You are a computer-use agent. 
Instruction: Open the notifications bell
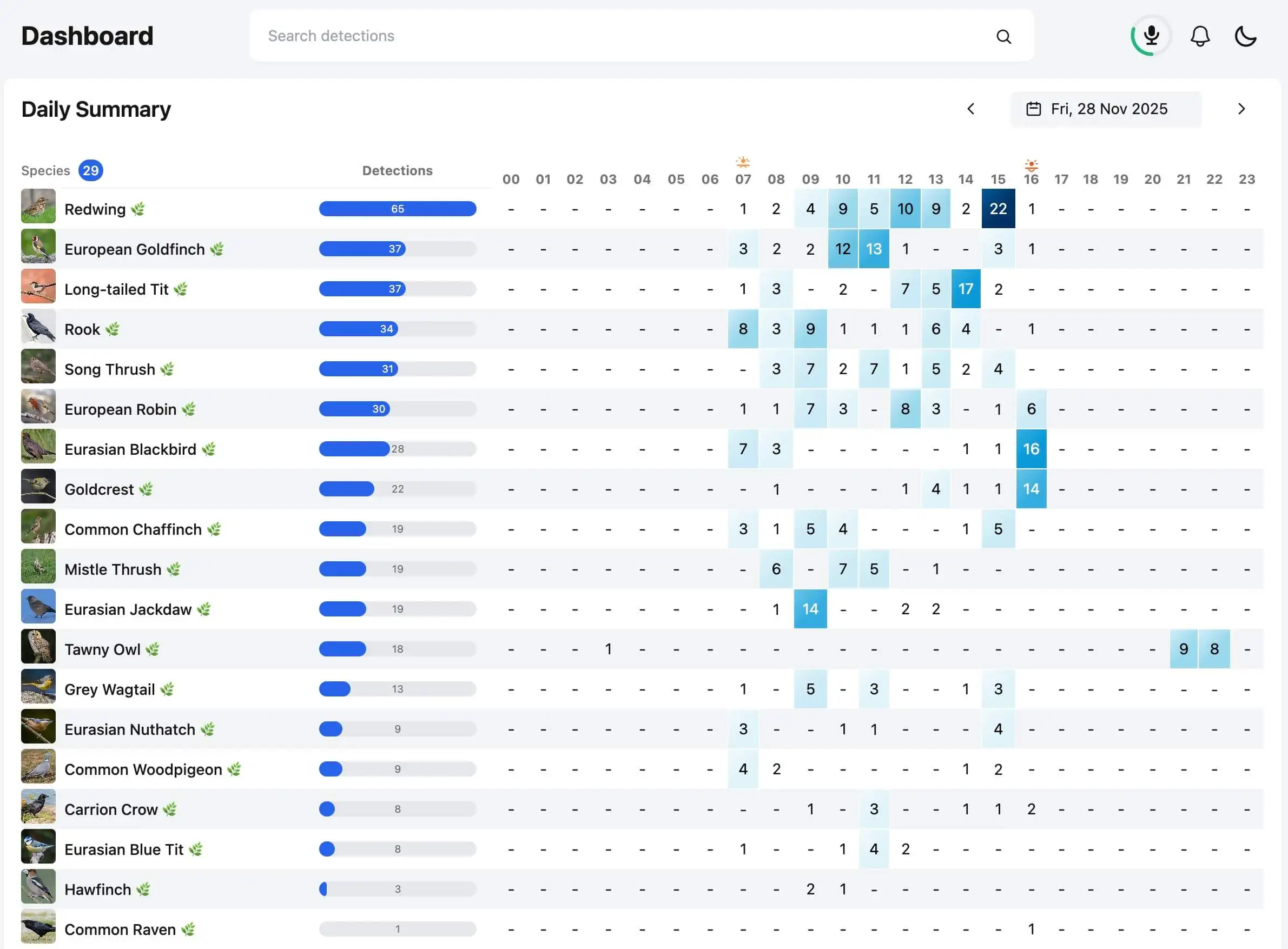pos(1200,36)
